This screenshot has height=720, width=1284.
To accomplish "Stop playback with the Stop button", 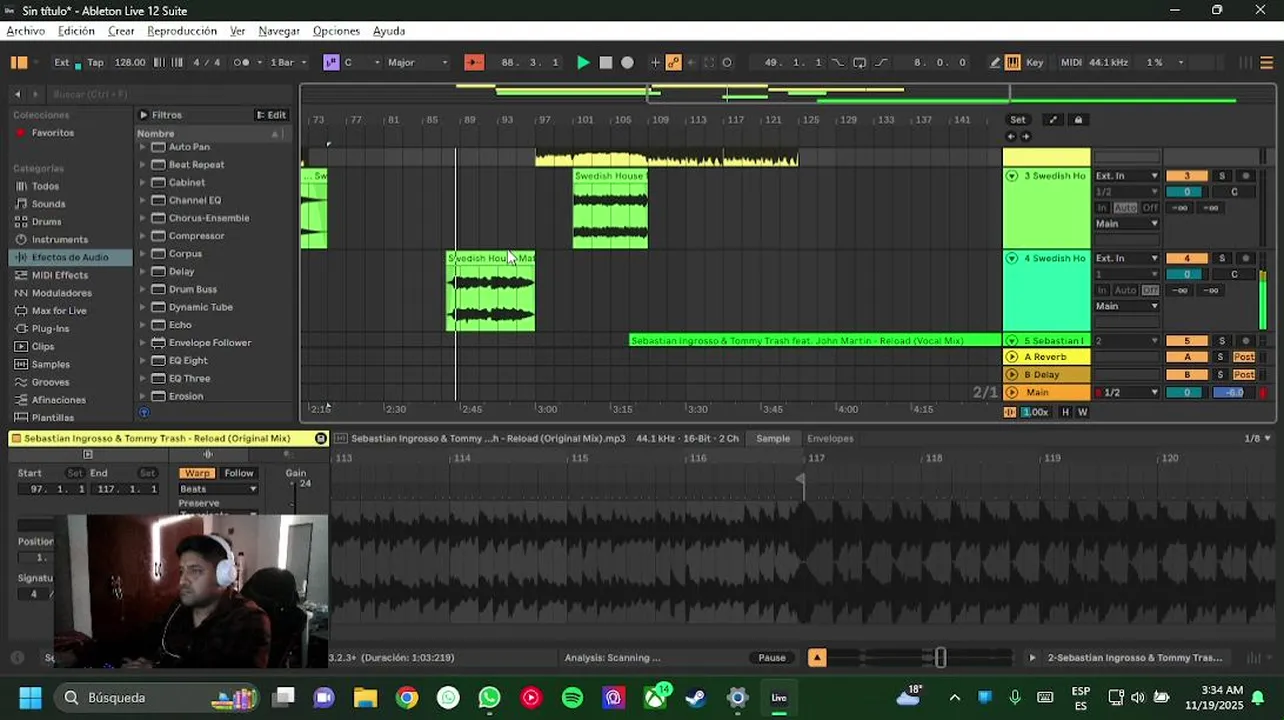I will (605, 62).
